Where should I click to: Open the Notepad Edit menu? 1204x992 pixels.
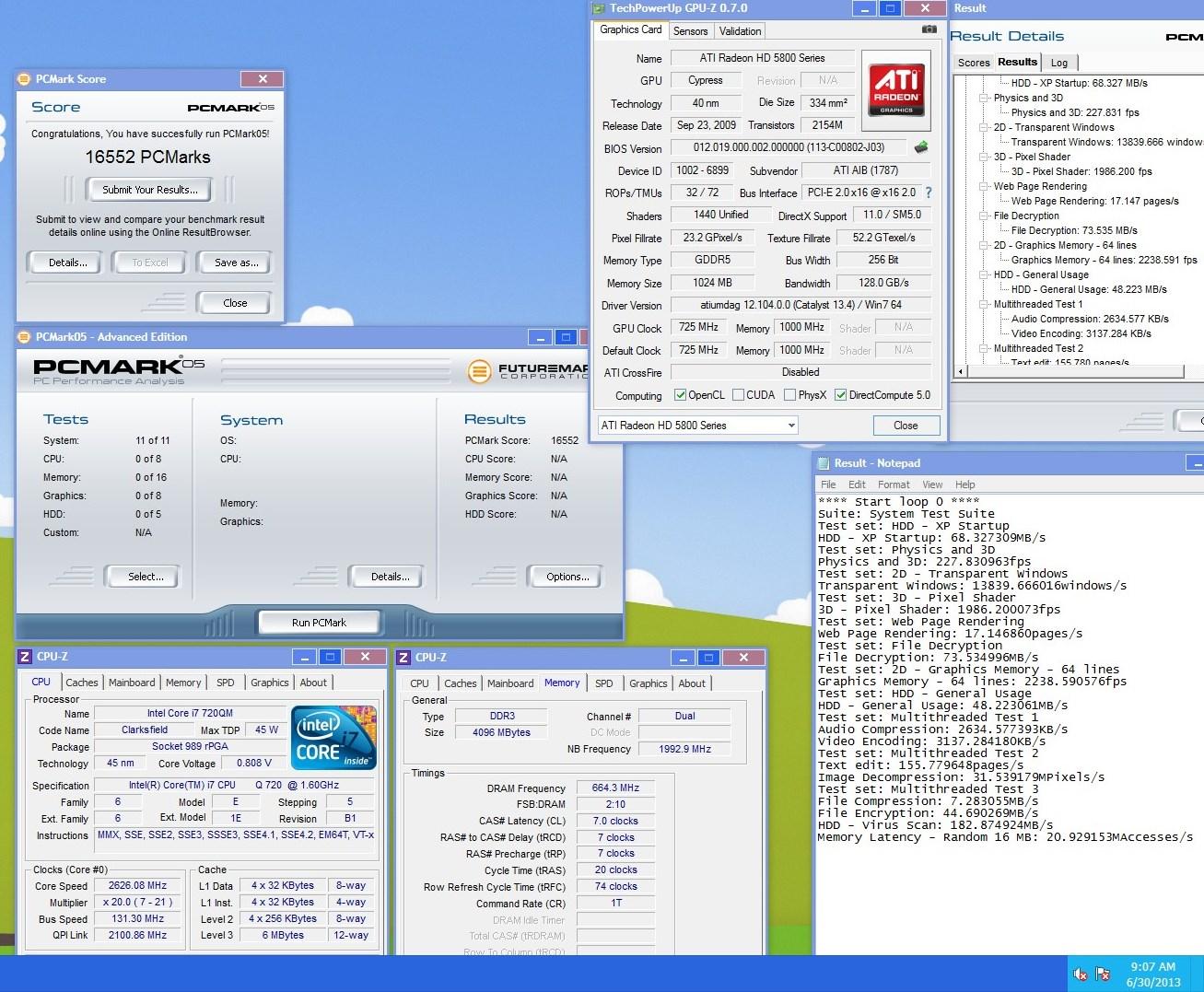pos(857,484)
